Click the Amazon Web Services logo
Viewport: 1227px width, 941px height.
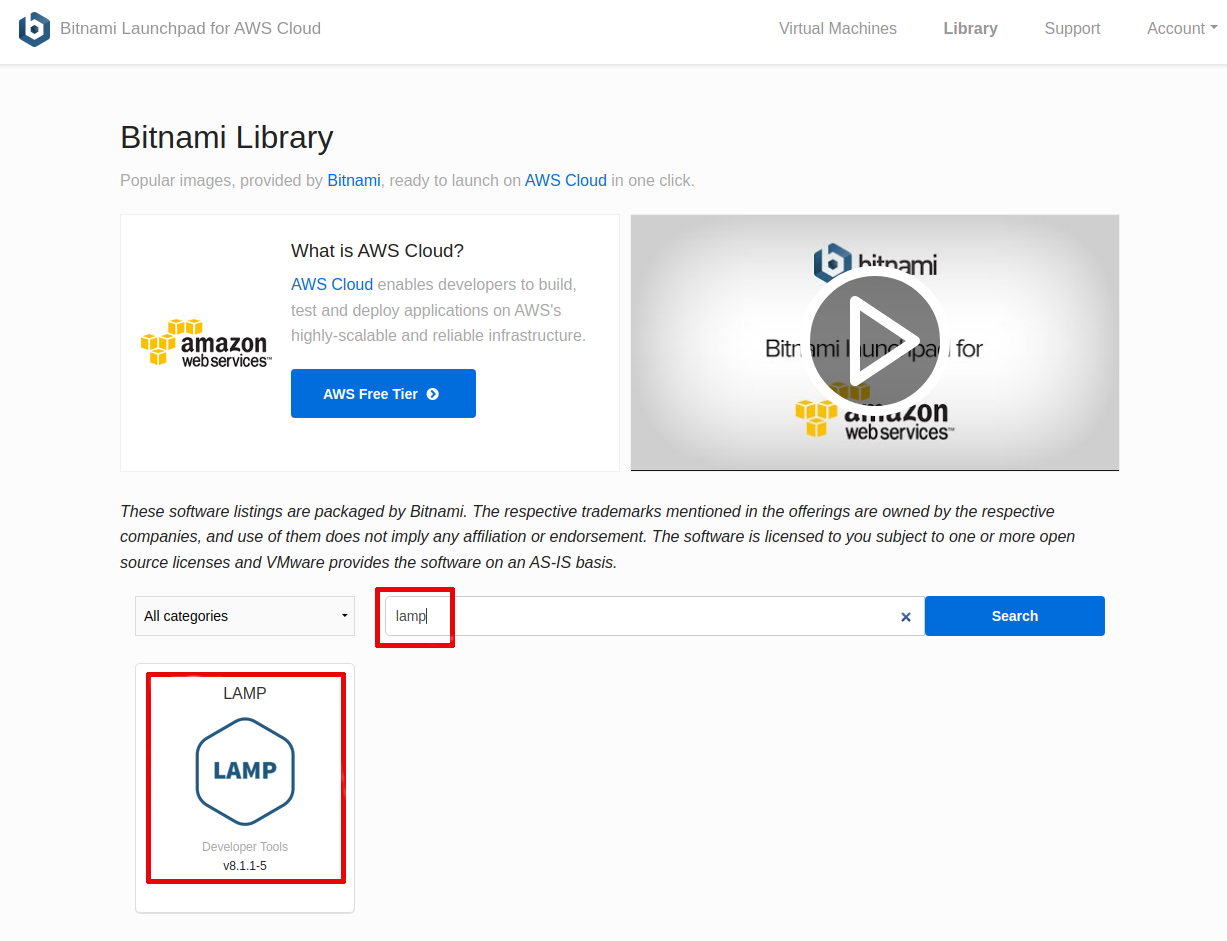tap(205, 343)
